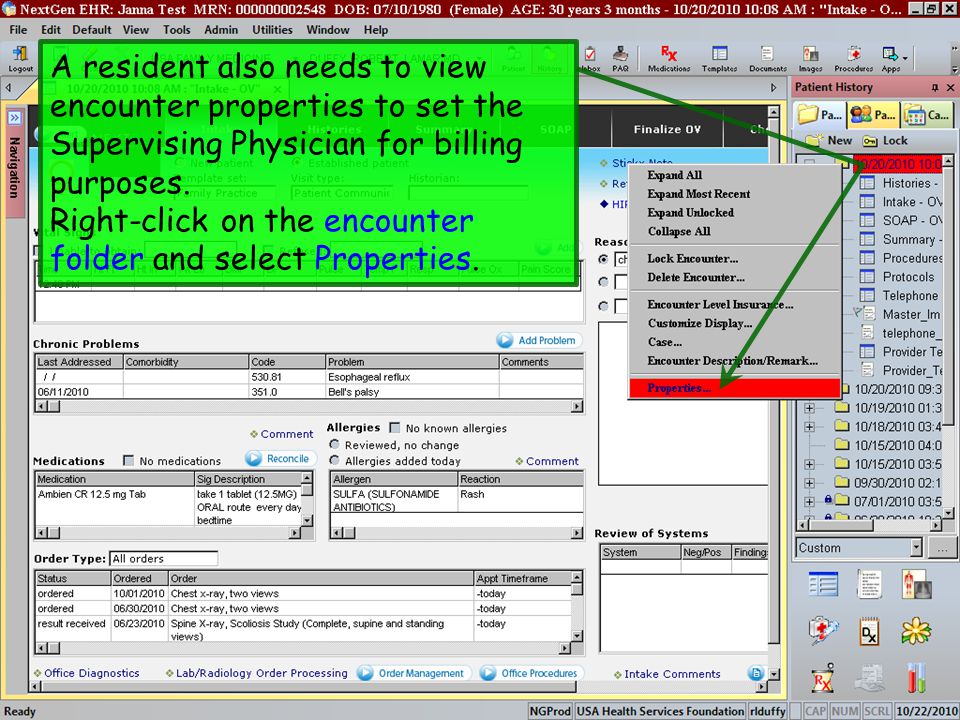This screenshot has width=960, height=720.
Task: Click the Patient History tree vertical scrollbar
Action: pos(948,337)
